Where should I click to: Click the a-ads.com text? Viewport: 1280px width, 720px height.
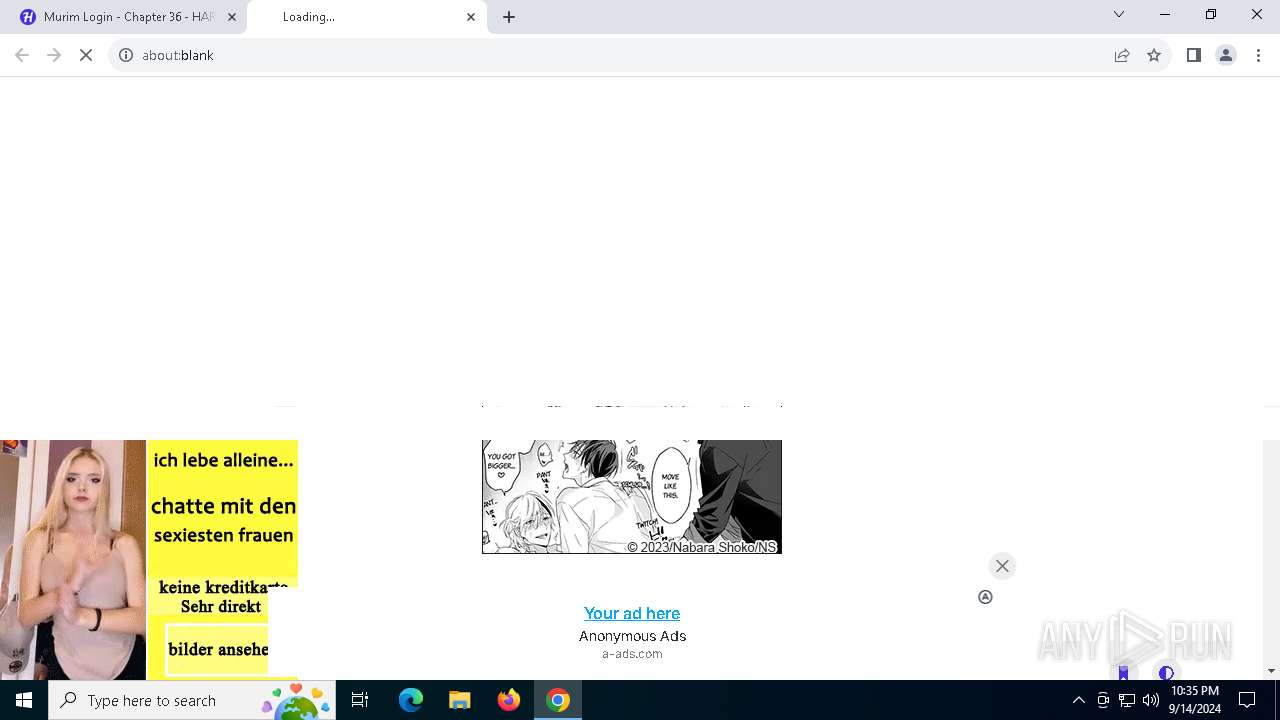pyautogui.click(x=632, y=654)
